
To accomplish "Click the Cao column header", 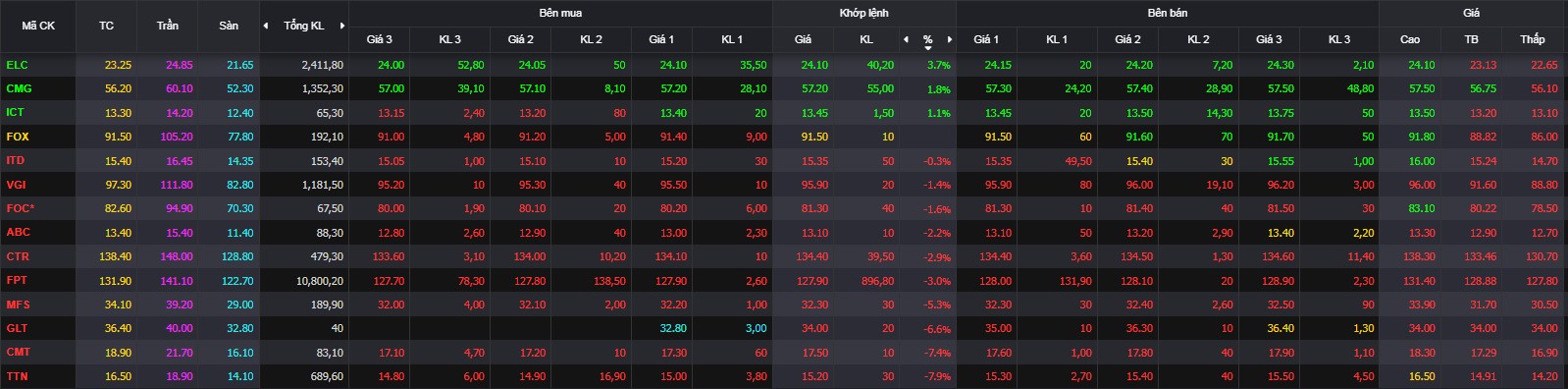I will click(x=1410, y=39).
